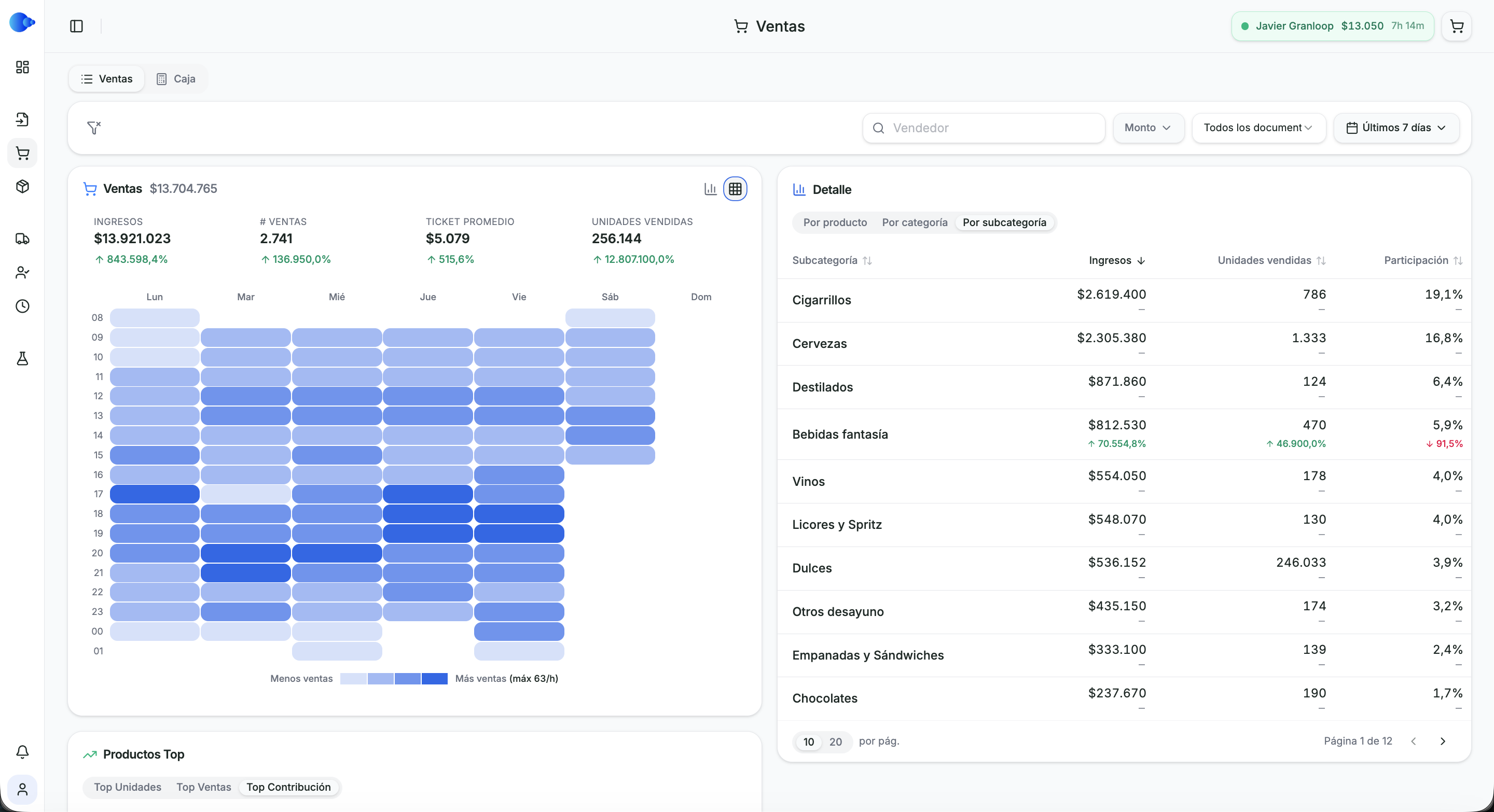Click the Cervezas row
The width and height of the screenshot is (1494, 812).
click(x=1124, y=344)
